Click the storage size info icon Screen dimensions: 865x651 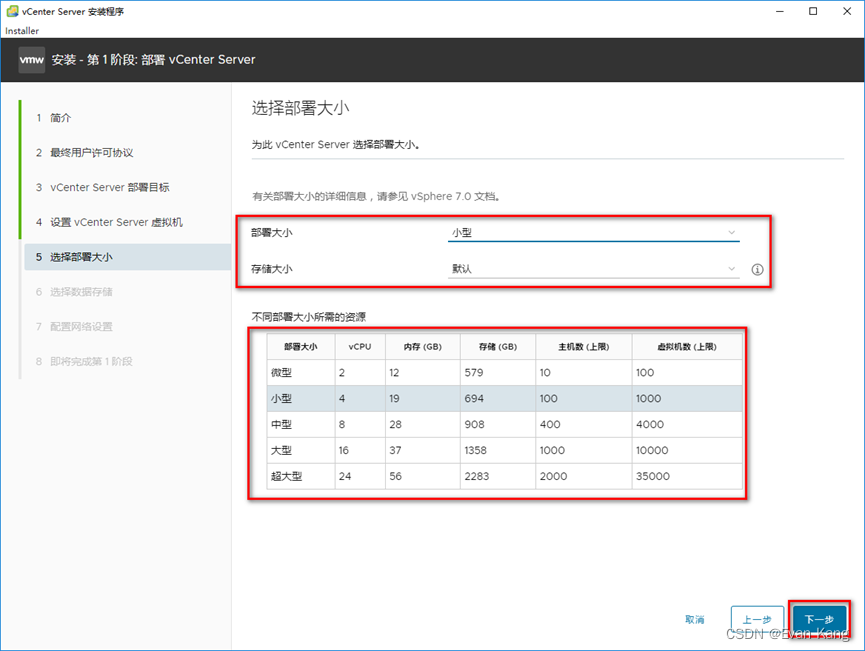[x=757, y=269]
